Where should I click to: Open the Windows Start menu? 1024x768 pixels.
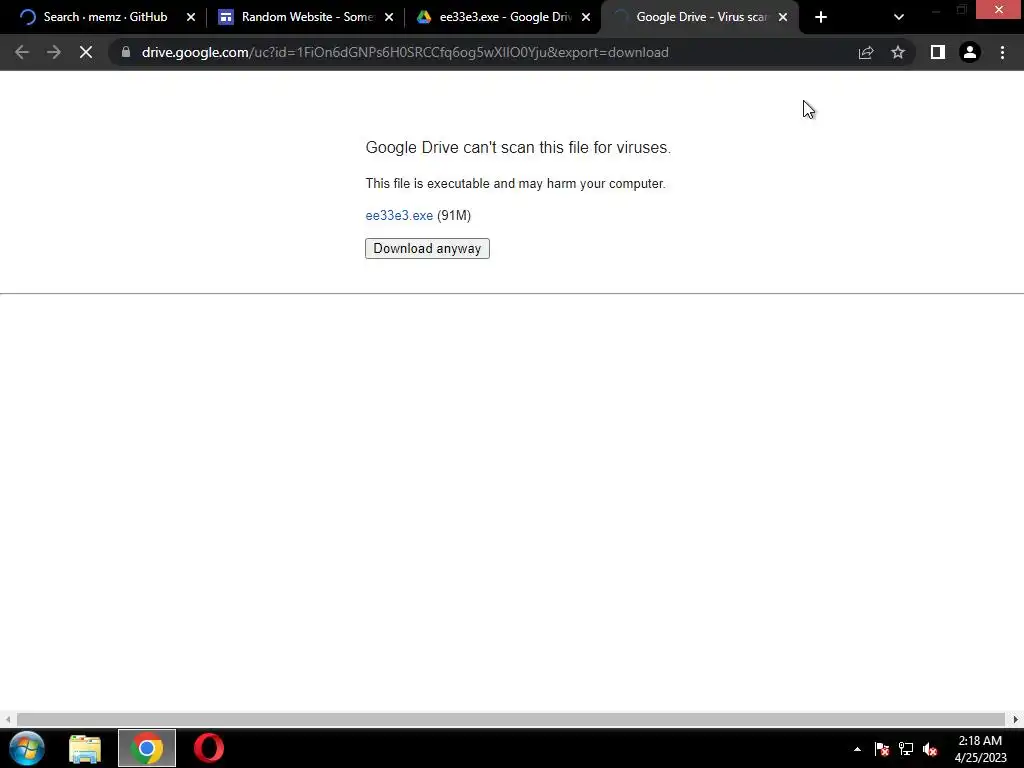tap(27, 748)
